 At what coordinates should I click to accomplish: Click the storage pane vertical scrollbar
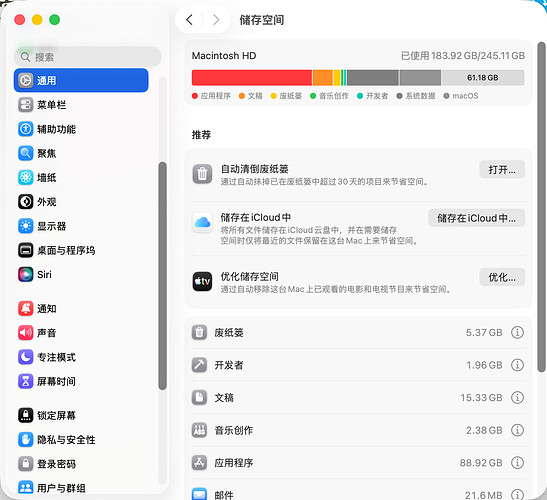click(541, 207)
